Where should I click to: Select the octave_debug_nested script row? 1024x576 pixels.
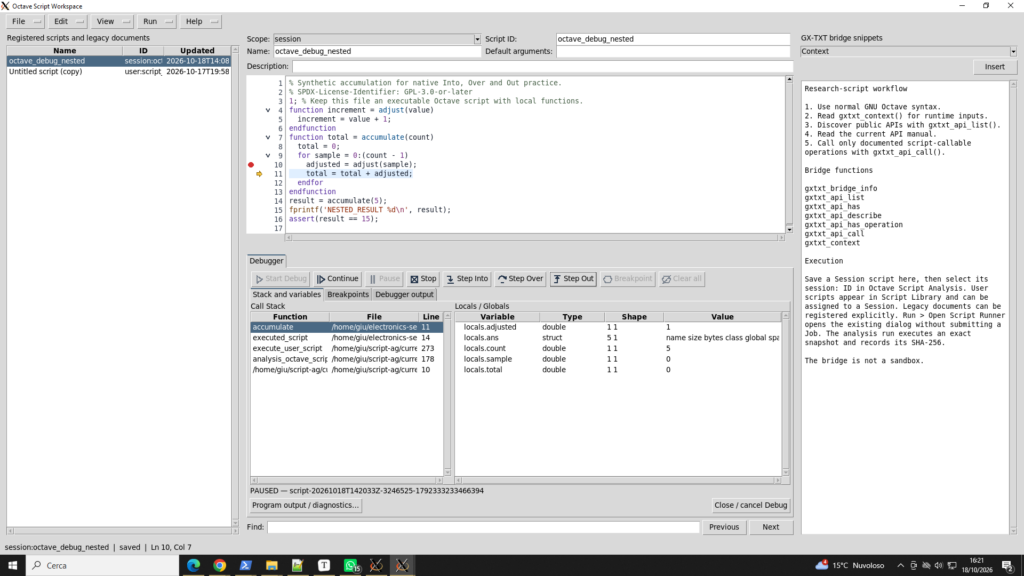(x=119, y=61)
